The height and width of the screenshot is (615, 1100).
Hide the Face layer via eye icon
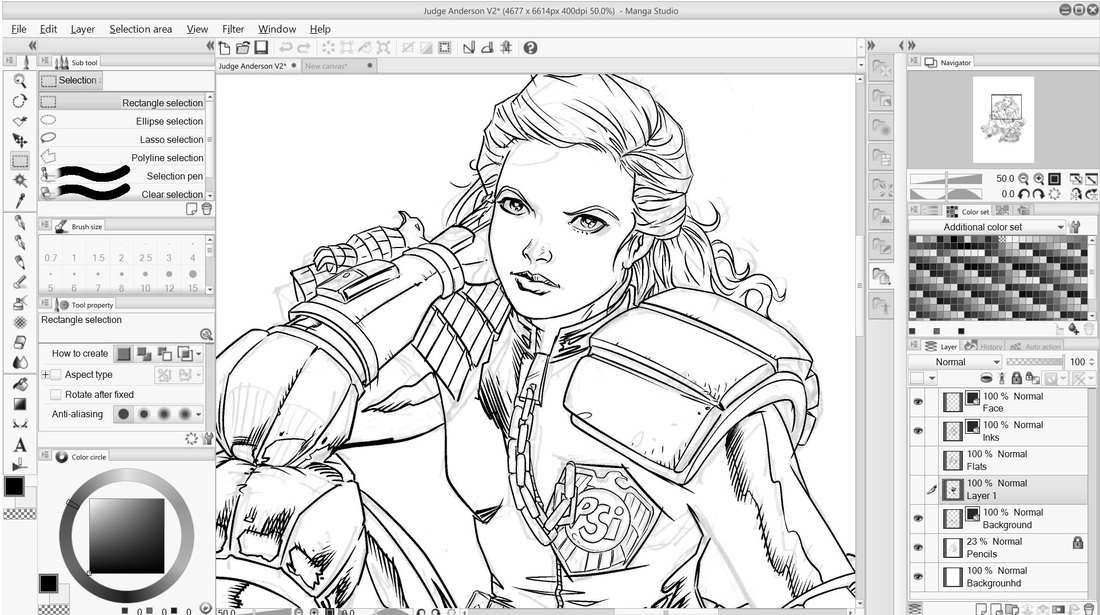pos(918,402)
